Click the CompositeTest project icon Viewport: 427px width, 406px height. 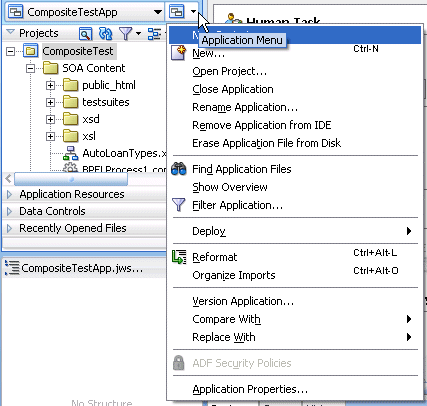[30, 51]
